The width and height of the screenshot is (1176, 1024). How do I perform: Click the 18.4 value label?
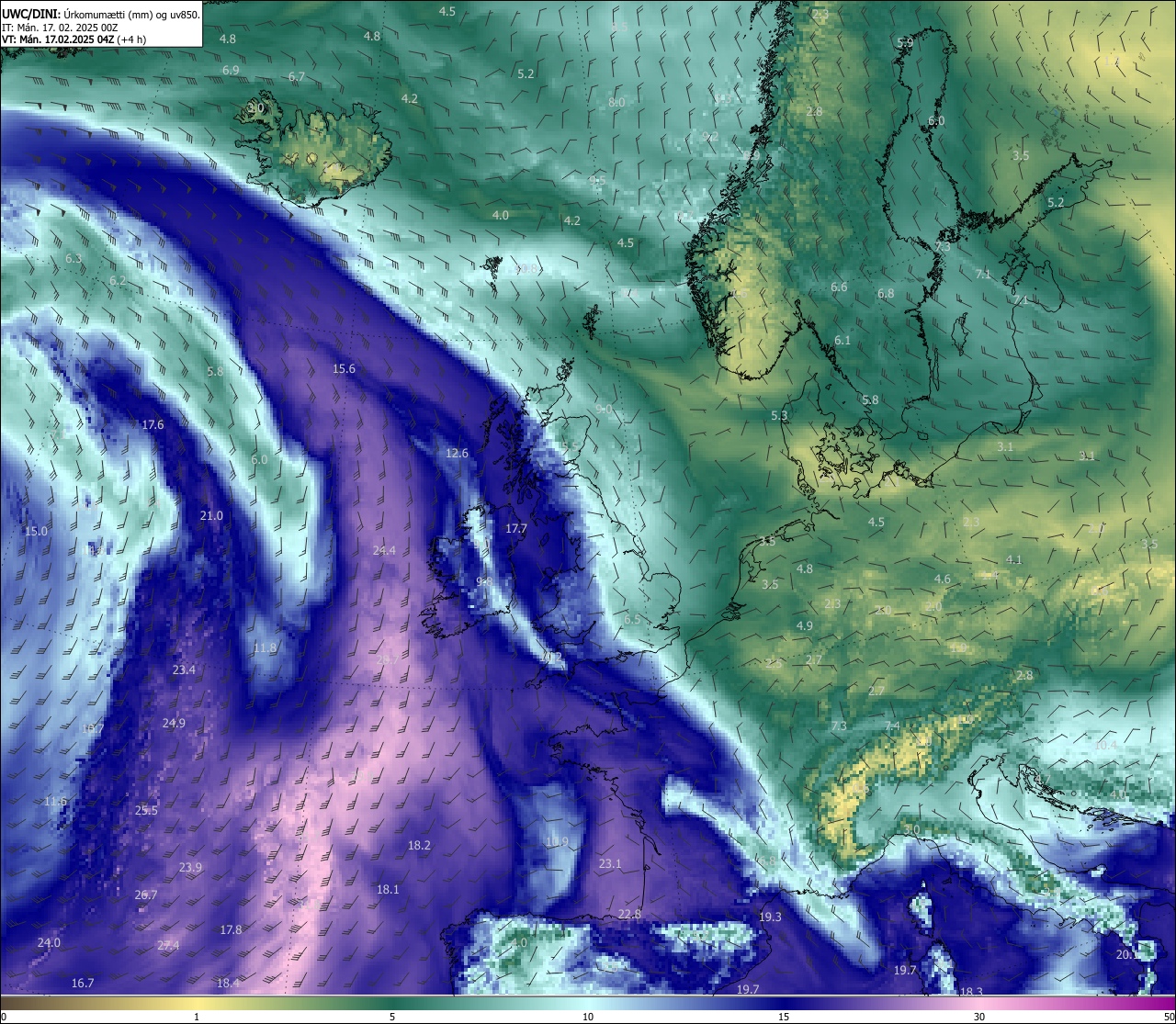click(228, 984)
